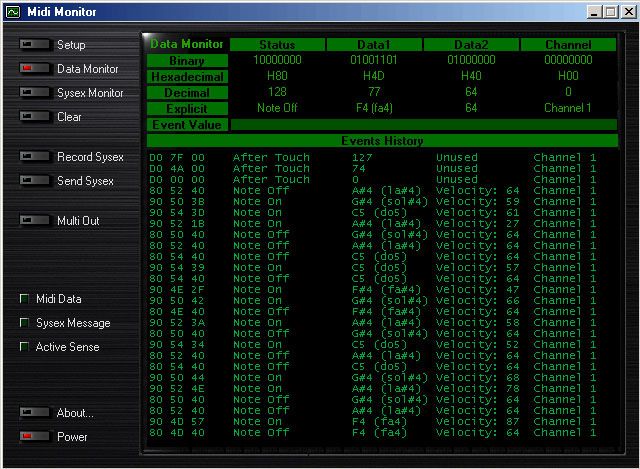The height and width of the screenshot is (469, 640).
Task: Click the explicit F4 (fa4) value
Action: pos(374,108)
